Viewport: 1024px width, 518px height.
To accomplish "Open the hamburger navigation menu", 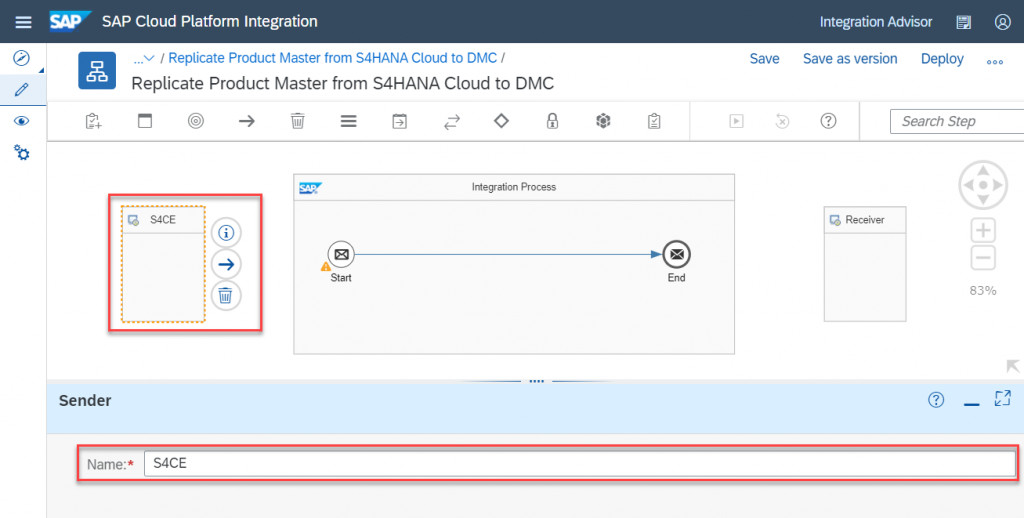I will (x=23, y=22).
